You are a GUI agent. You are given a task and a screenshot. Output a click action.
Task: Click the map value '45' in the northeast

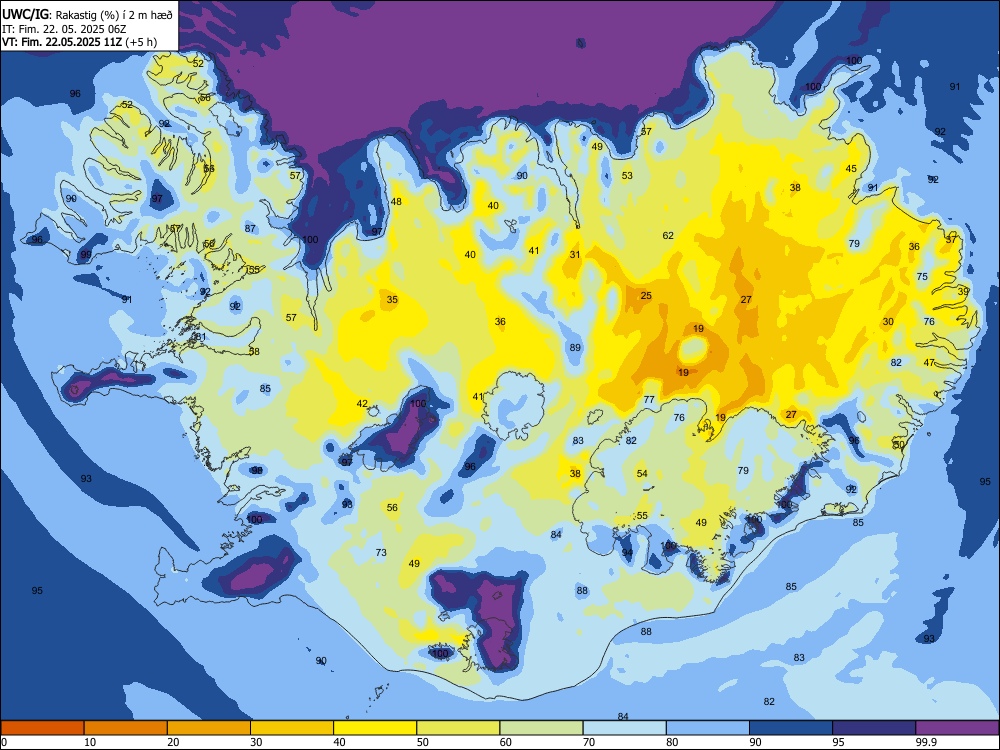851,168
